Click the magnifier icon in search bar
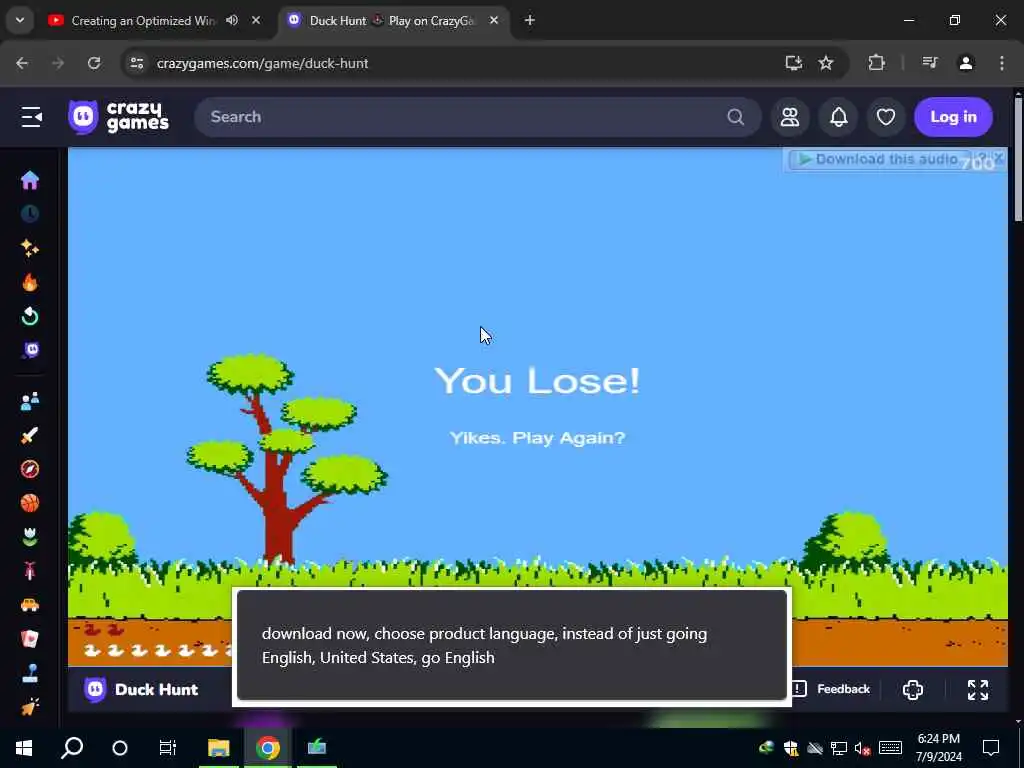 tap(735, 117)
